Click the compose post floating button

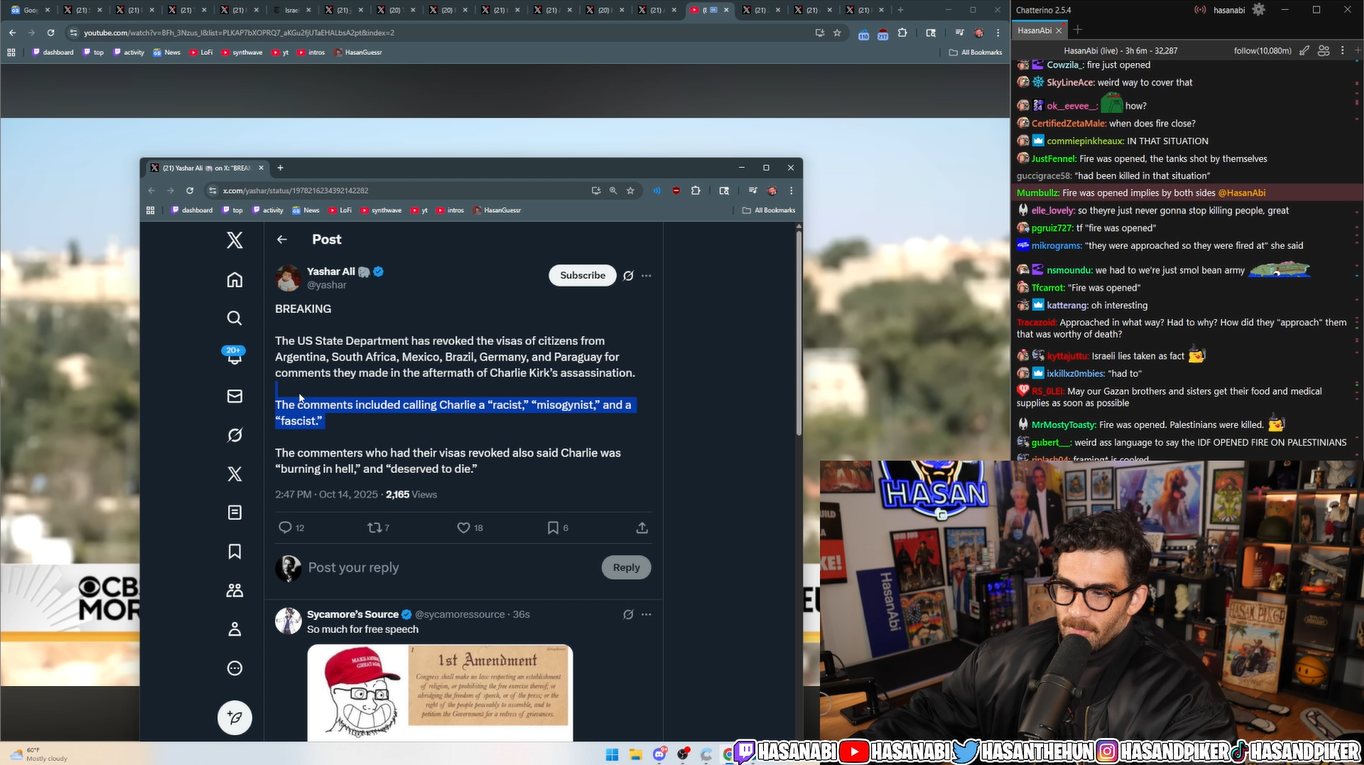235,718
